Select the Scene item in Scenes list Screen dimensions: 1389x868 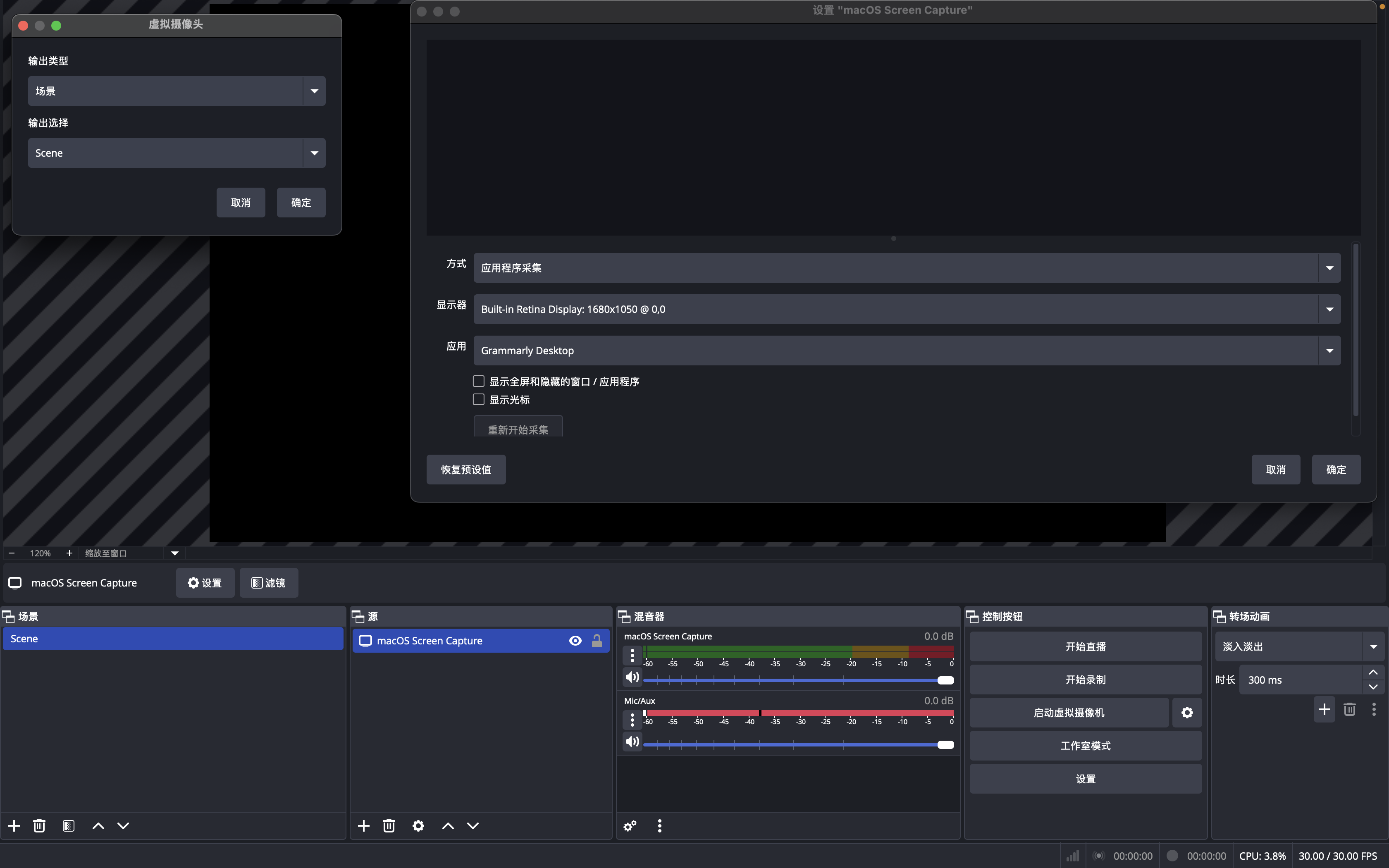(172, 639)
